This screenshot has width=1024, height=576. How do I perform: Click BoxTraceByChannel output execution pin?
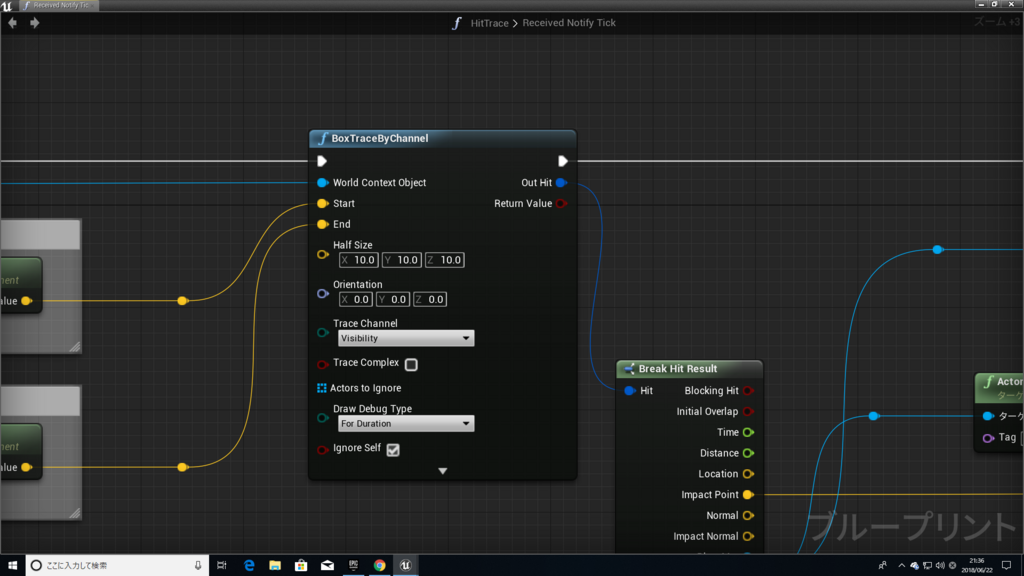[x=562, y=161]
